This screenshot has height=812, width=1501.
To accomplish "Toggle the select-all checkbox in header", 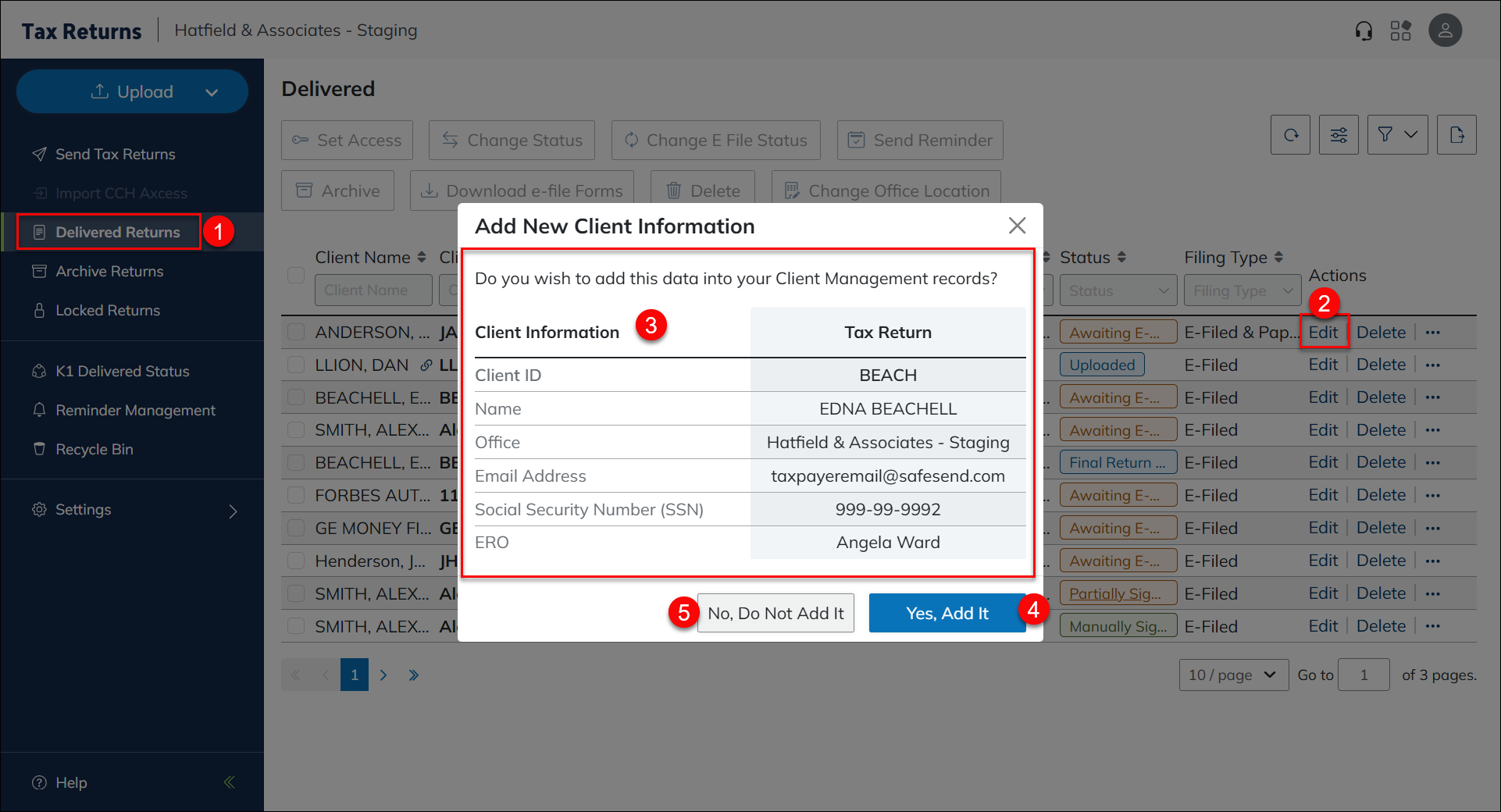I will pos(296,275).
